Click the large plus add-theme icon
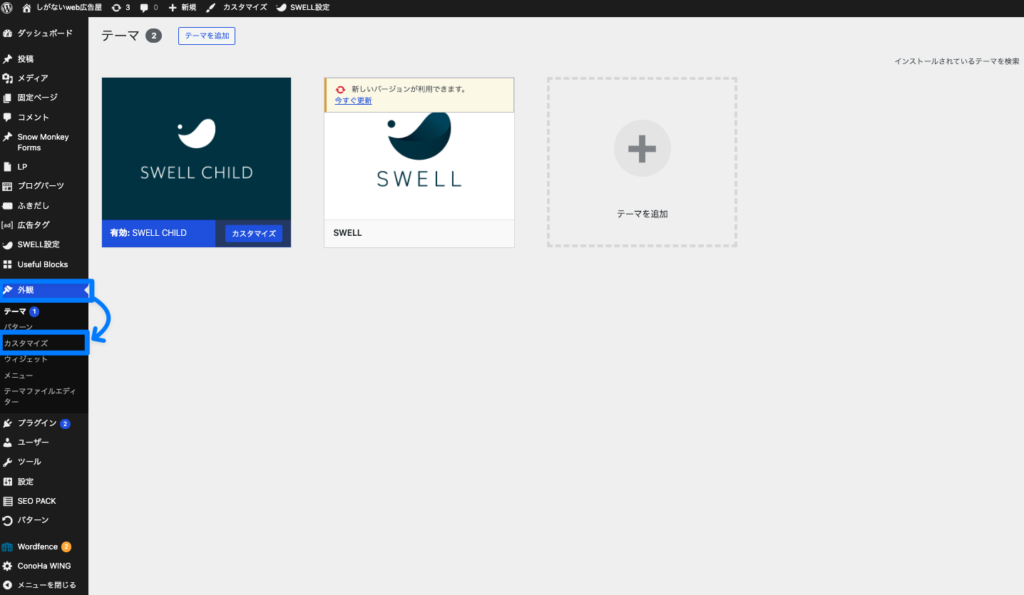Viewport: 1024px width, 595px height. [x=641, y=150]
